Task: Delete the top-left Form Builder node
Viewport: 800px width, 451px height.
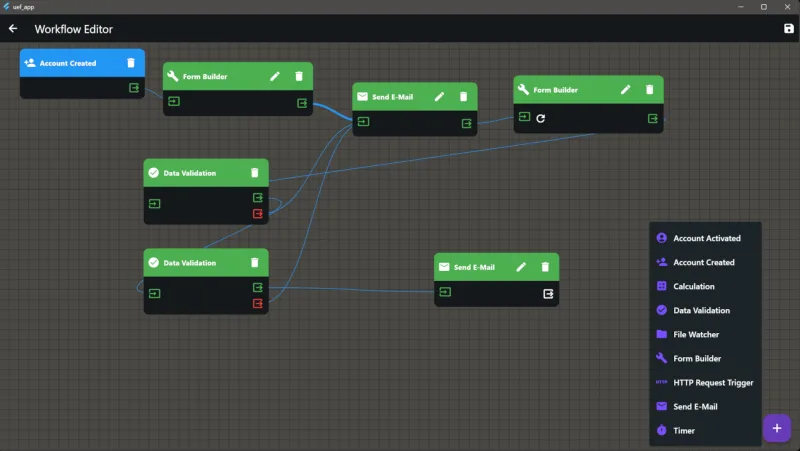Action: coord(299,76)
